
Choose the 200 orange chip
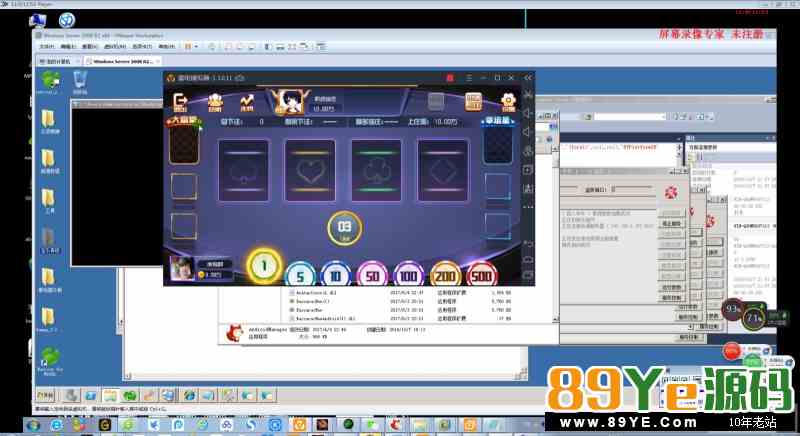[x=445, y=275]
